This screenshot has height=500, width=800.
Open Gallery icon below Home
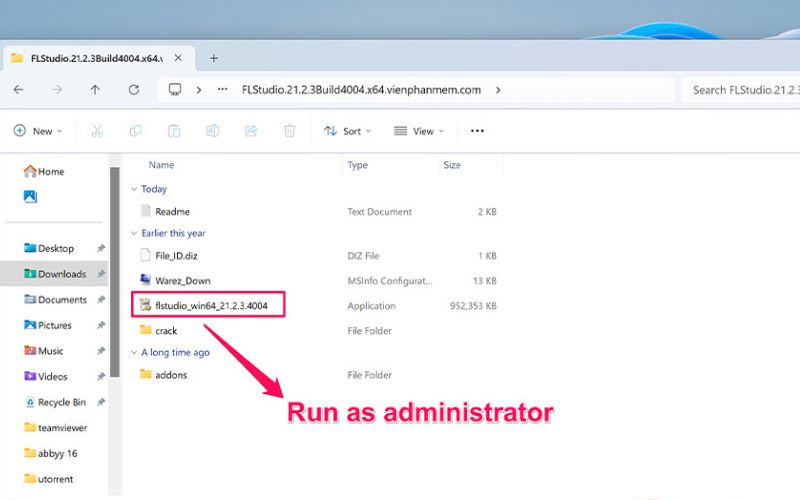30,196
